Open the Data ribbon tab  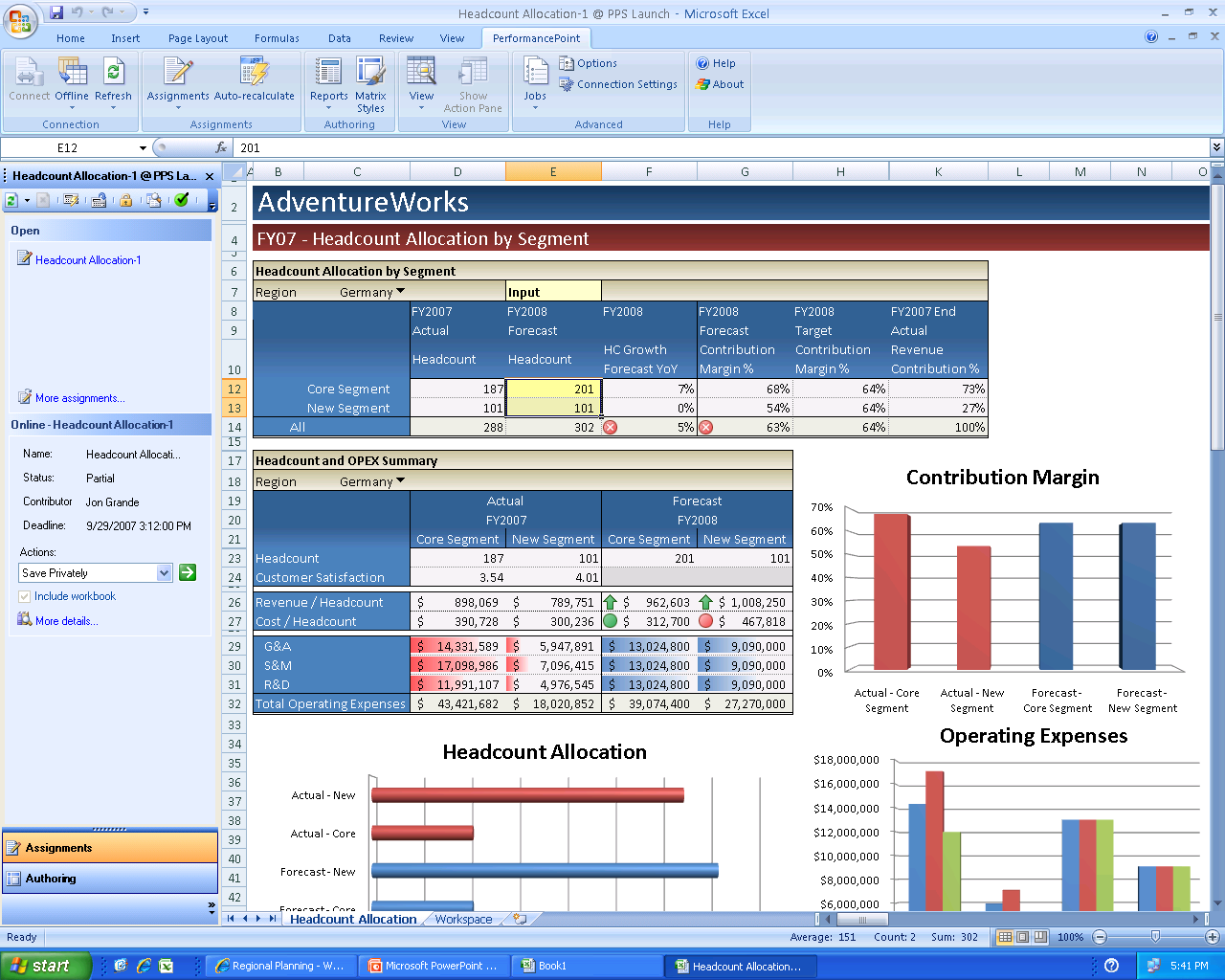tap(340, 38)
